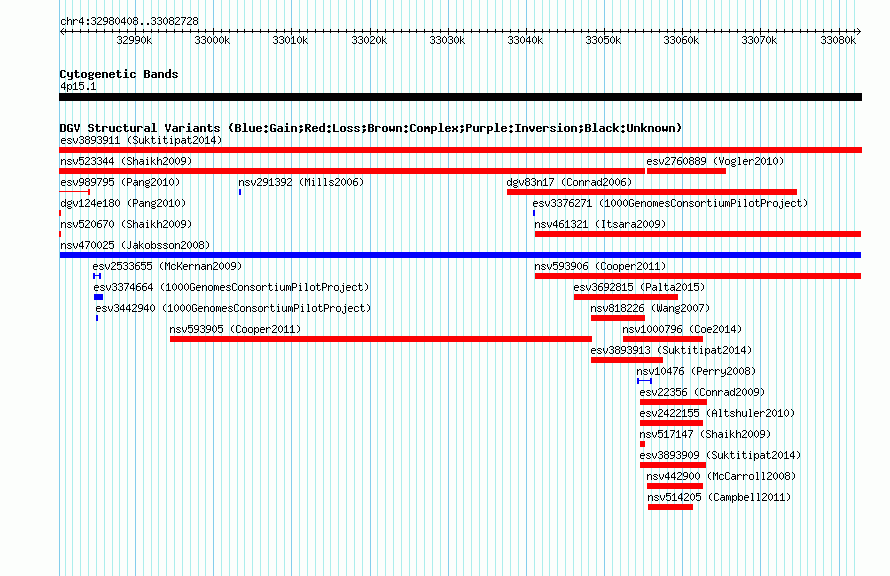This screenshot has width=890, height=576.
Task: Click the thin red line under esv989795
Action: point(75,192)
